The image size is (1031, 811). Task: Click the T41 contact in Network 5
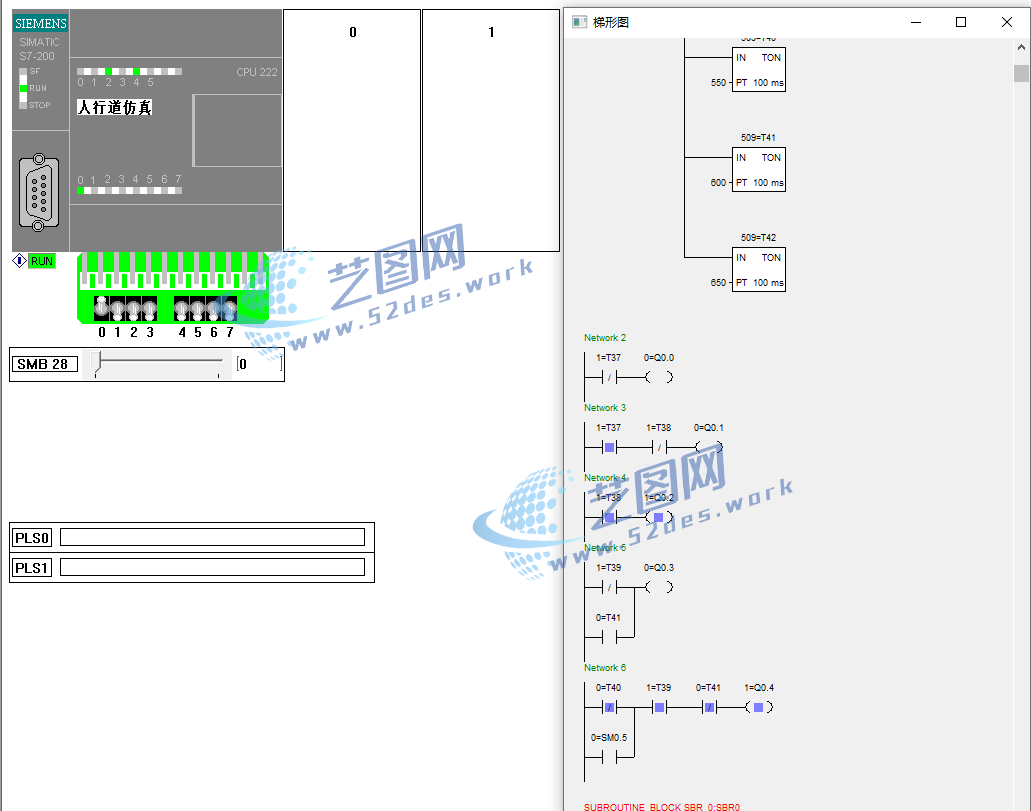(610, 637)
